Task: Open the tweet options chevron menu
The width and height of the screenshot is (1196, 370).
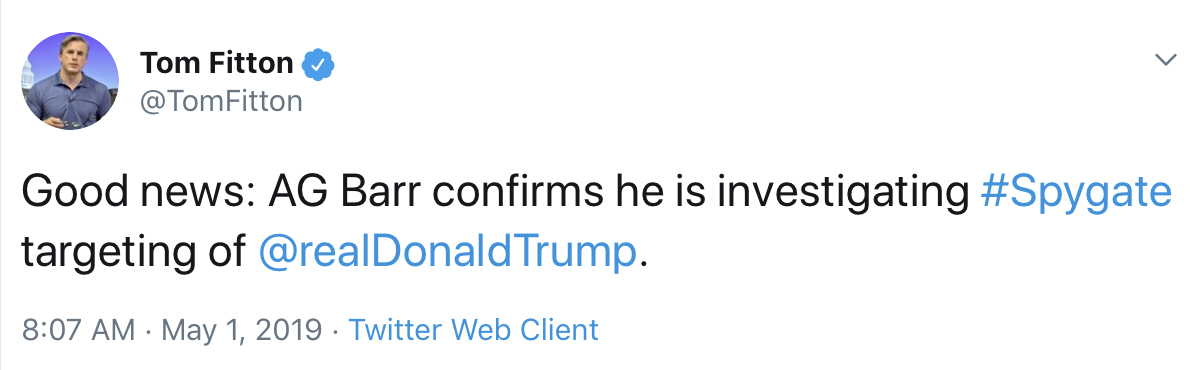Action: (1165, 60)
